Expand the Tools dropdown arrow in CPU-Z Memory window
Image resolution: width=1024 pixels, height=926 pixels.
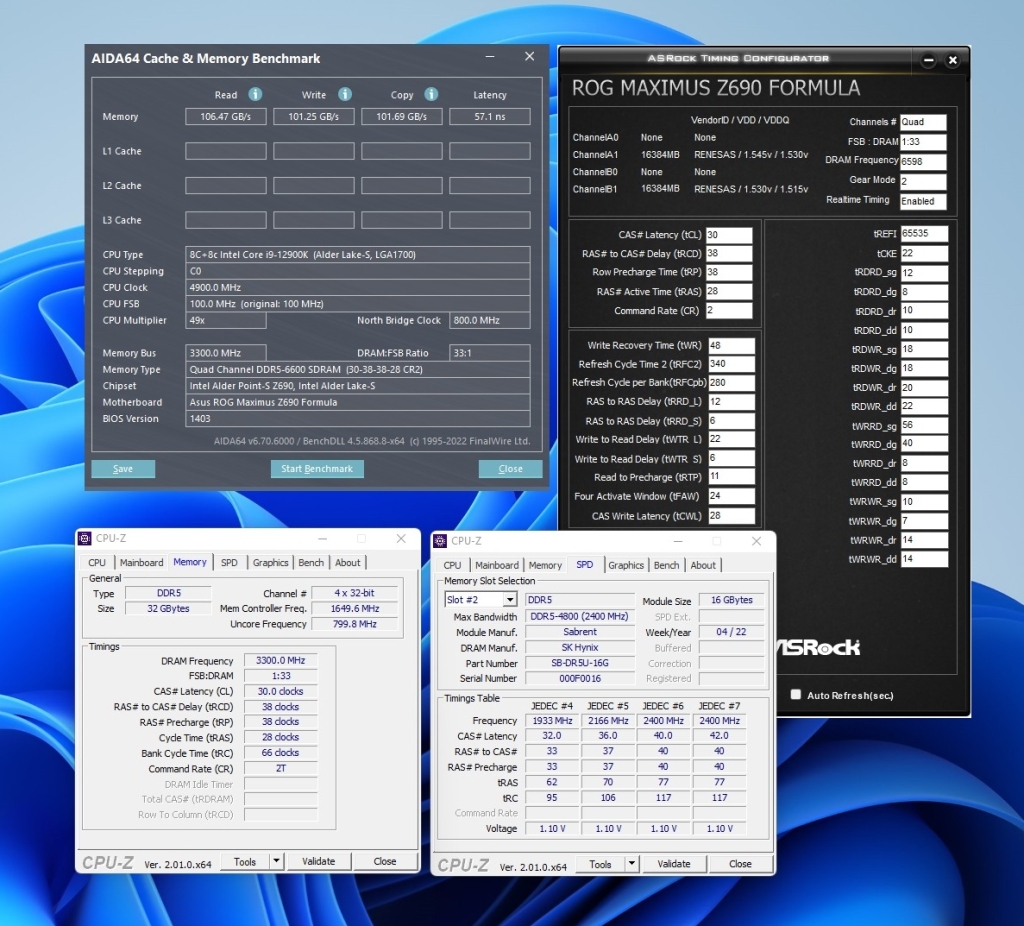pyautogui.click(x=276, y=861)
